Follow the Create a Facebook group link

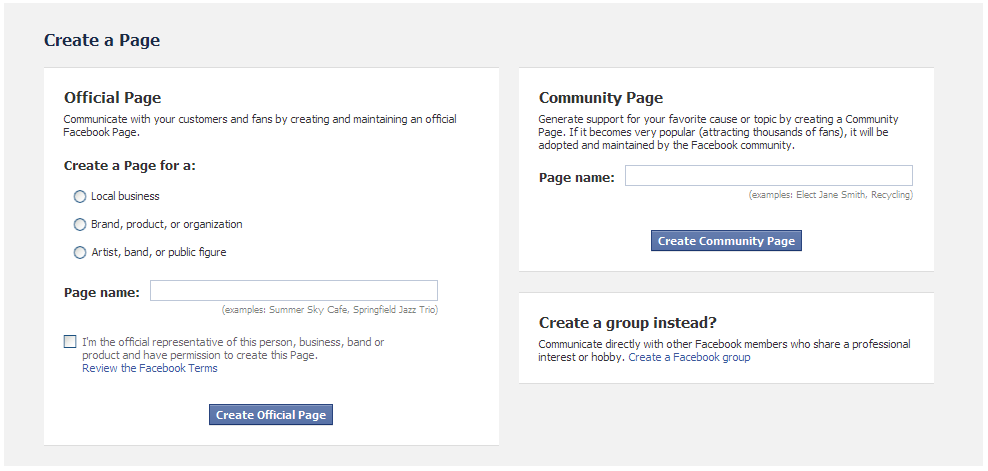point(689,358)
